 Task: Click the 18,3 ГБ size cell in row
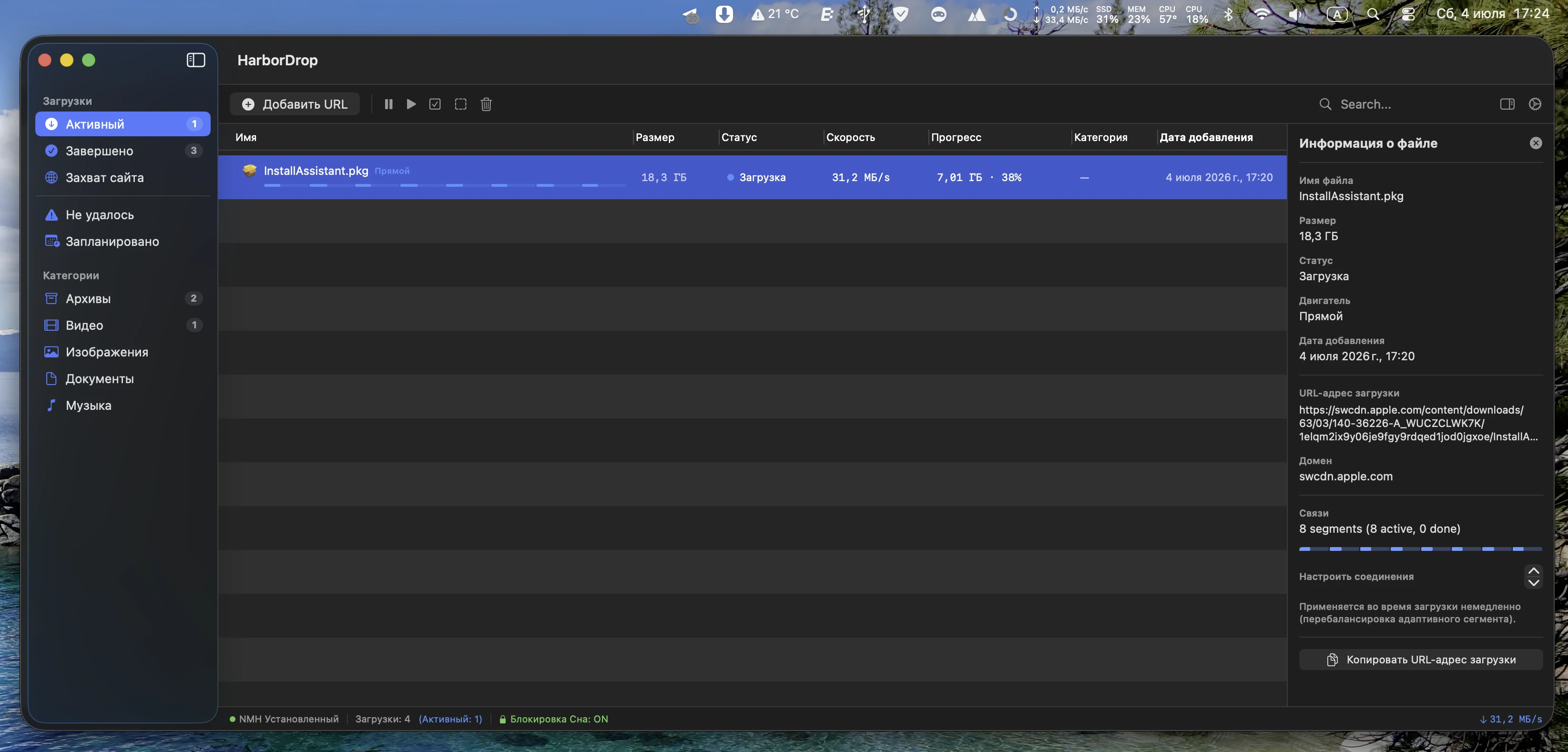[663, 178]
